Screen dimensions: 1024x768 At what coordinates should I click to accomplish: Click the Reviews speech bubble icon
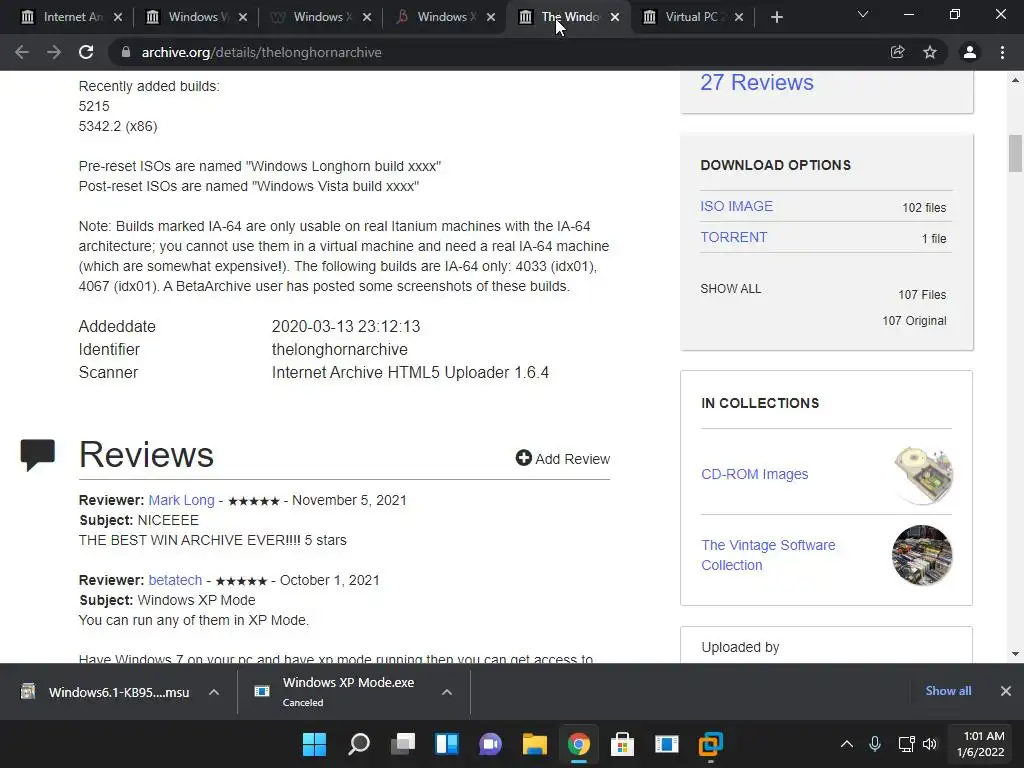pos(37,455)
